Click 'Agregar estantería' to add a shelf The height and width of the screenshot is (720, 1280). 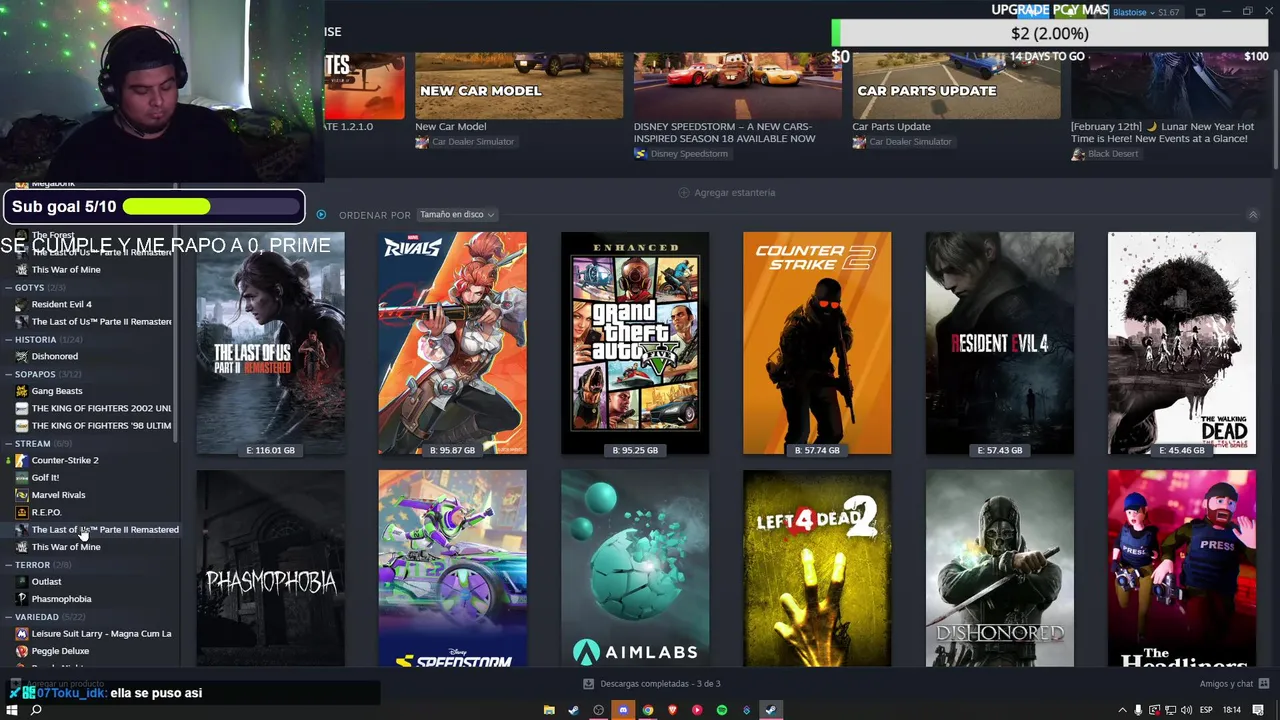click(727, 192)
